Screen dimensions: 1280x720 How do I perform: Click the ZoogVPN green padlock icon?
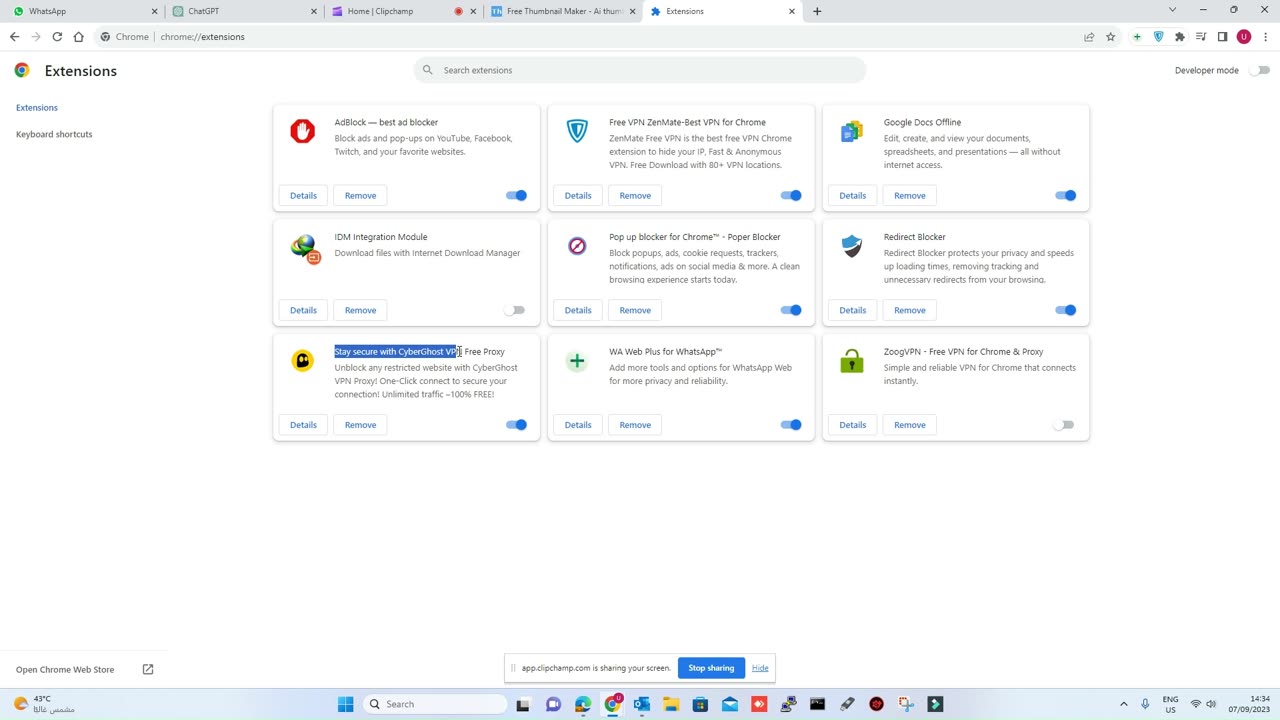[x=852, y=361]
